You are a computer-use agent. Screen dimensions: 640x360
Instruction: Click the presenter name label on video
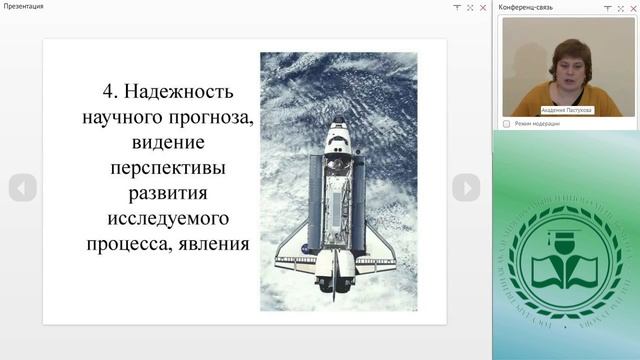tap(567, 110)
